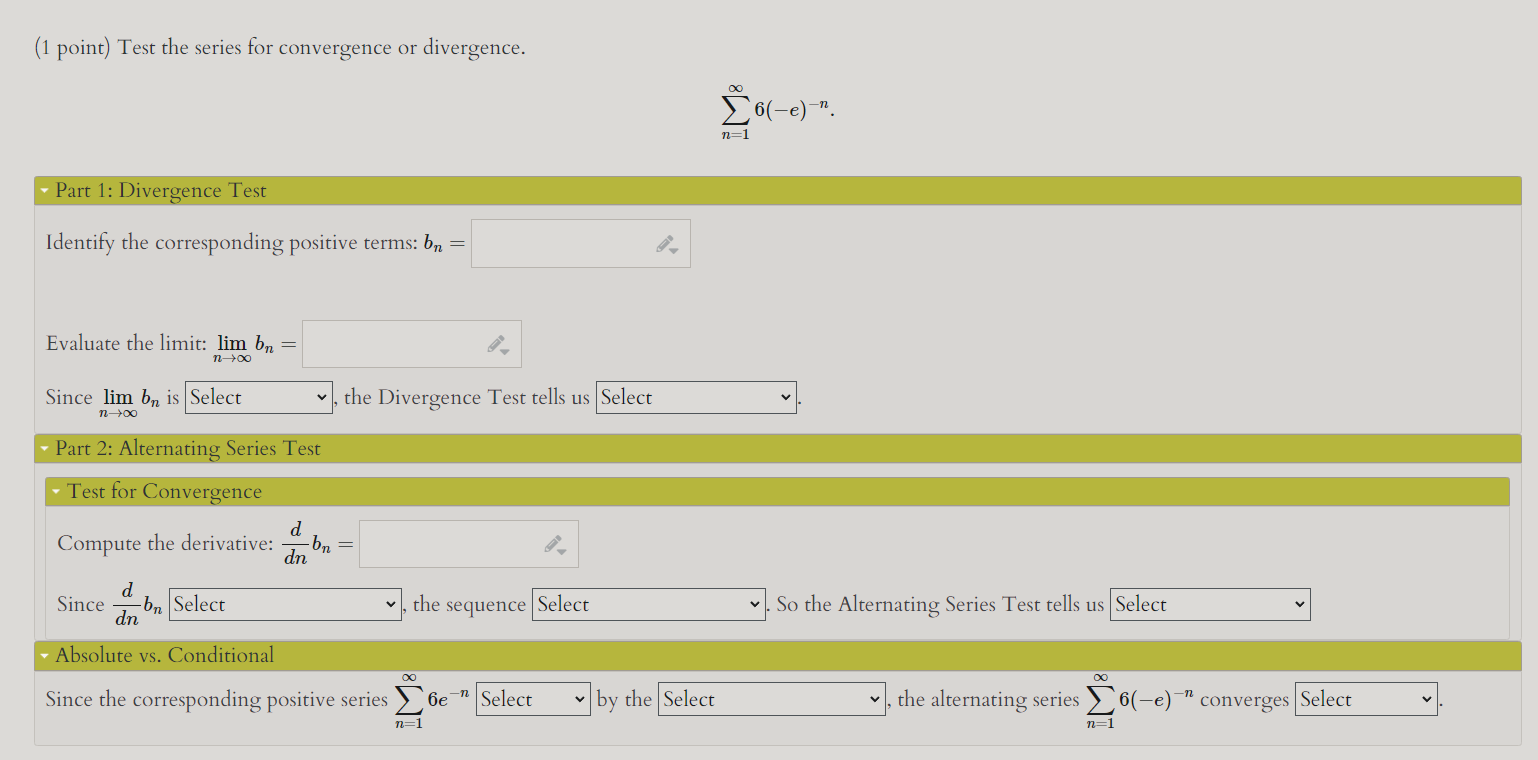The image size is (1538, 760).
Task: Open the Alternating Series Test conclusion dropdown
Action: (1210, 604)
